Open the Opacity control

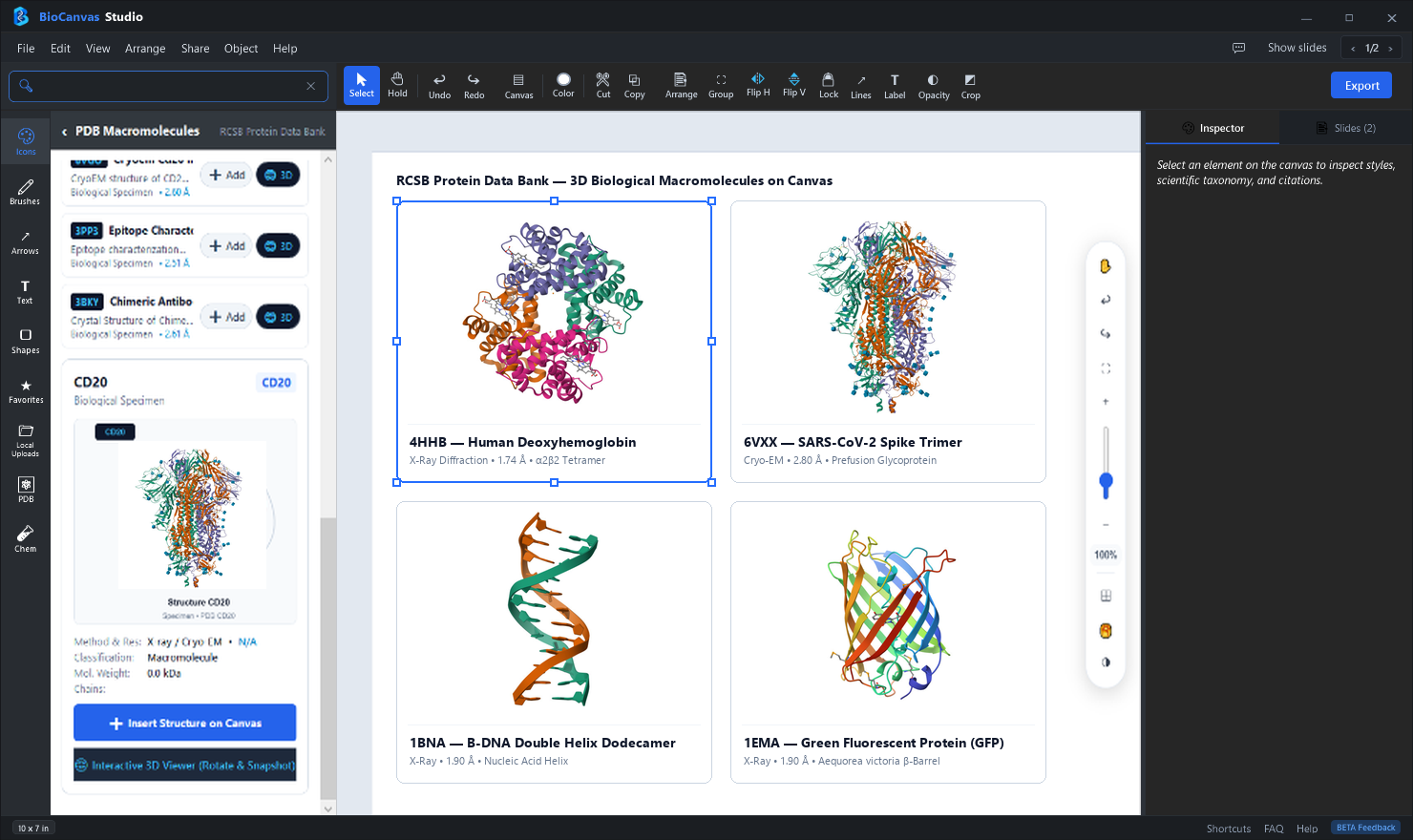(934, 85)
